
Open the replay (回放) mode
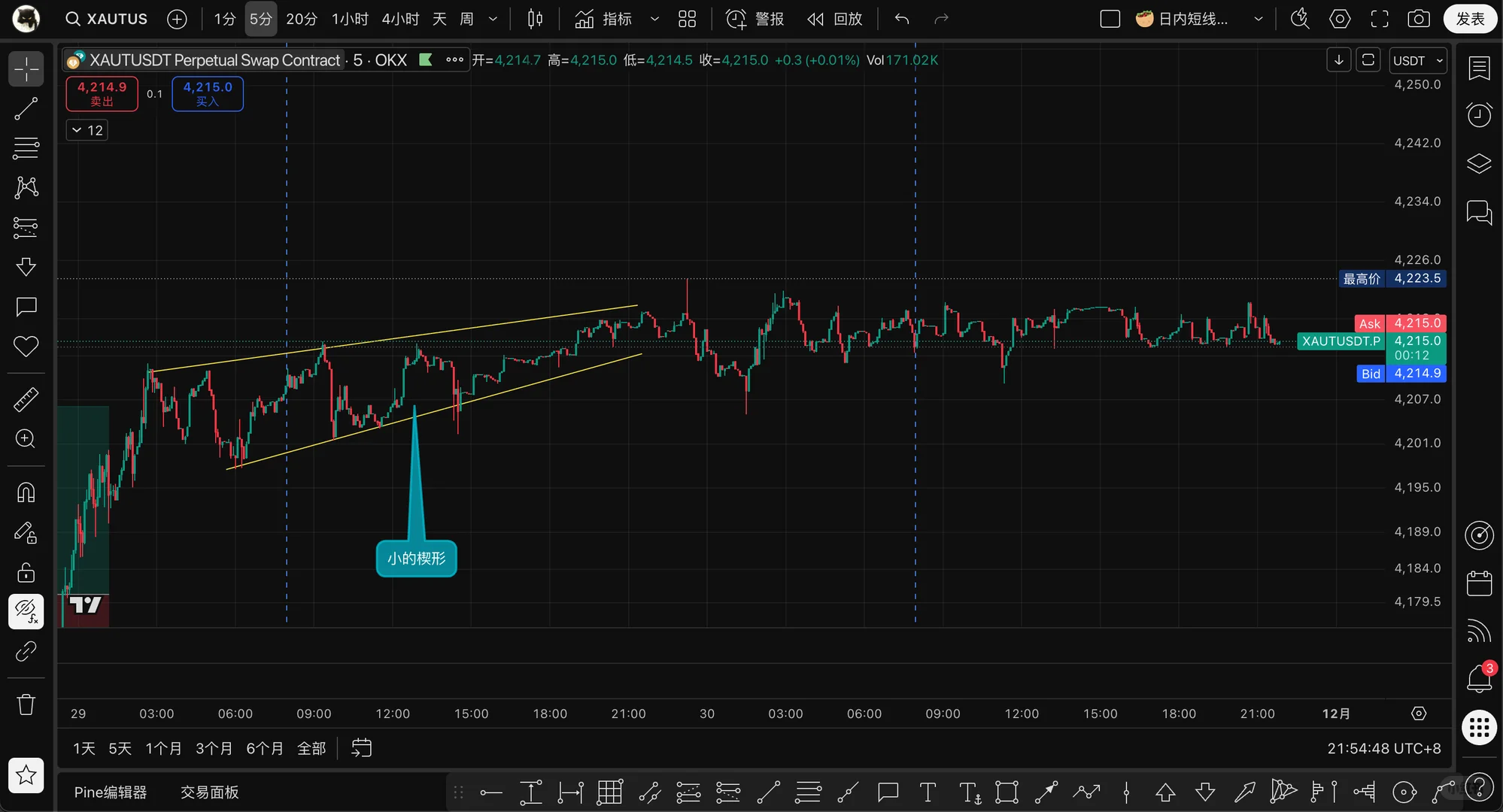[834, 19]
